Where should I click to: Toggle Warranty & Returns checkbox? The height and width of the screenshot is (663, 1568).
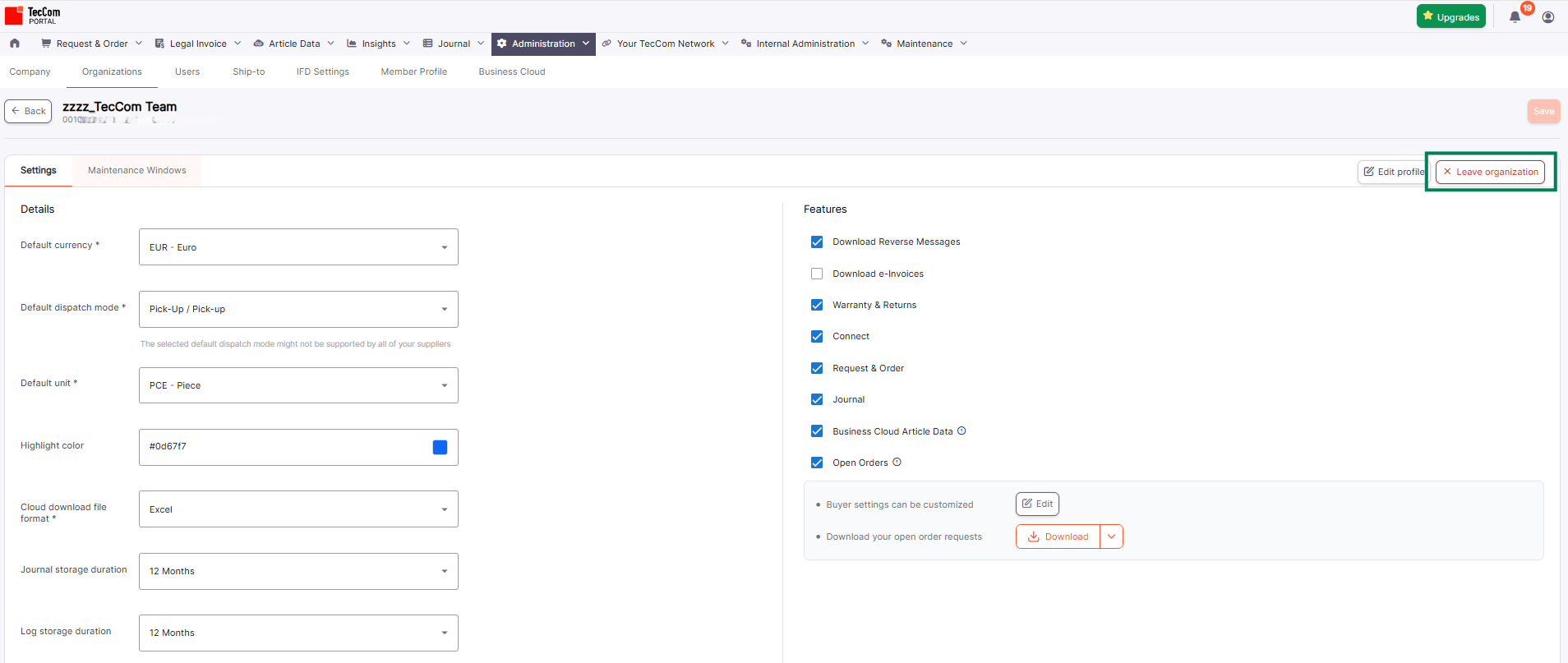click(817, 305)
